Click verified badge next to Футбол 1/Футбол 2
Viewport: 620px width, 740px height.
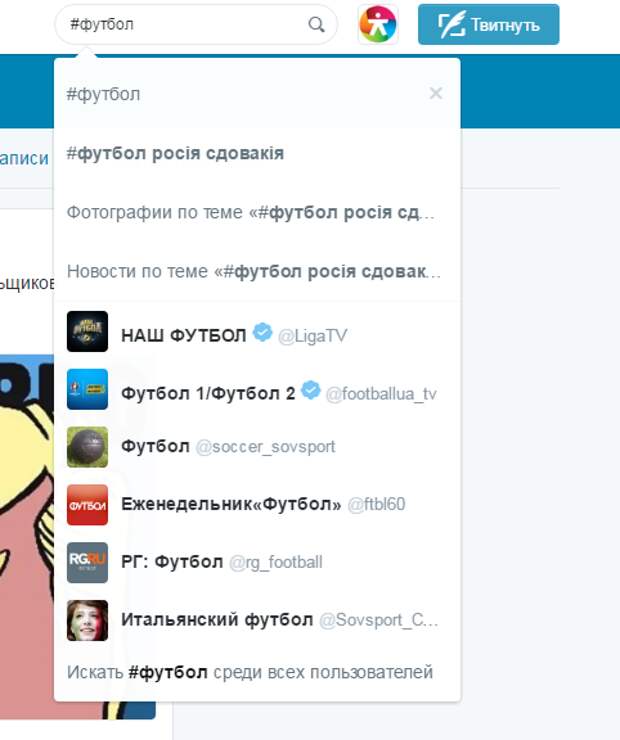click(x=310, y=390)
